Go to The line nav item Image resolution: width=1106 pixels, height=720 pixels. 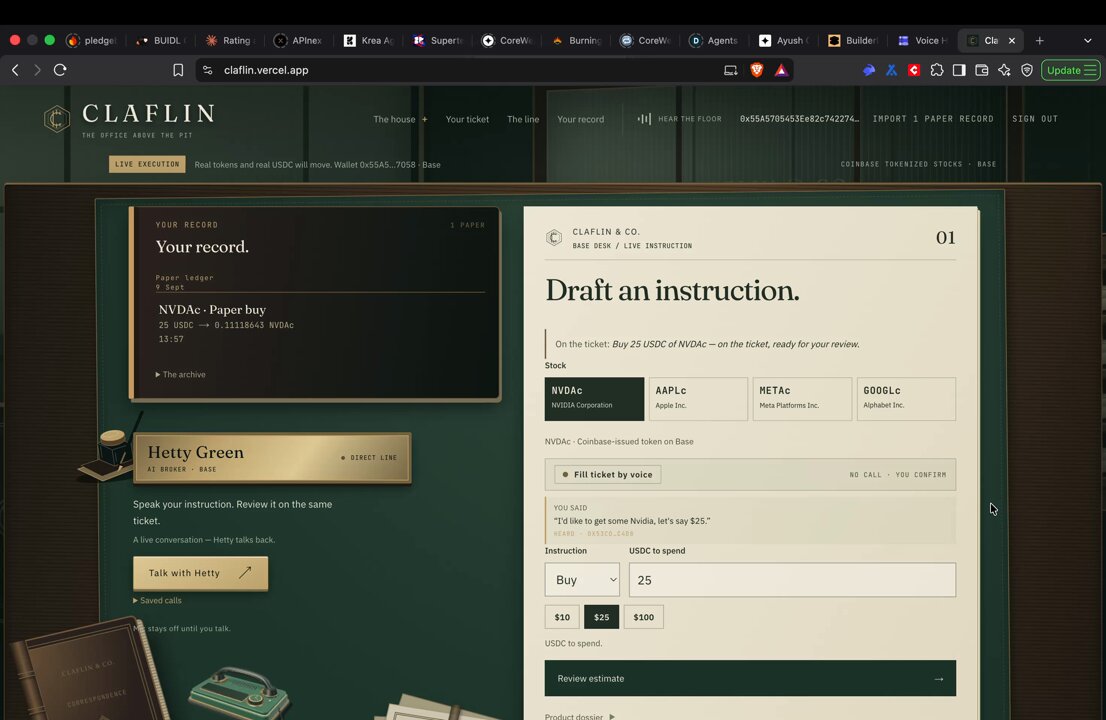(x=523, y=119)
